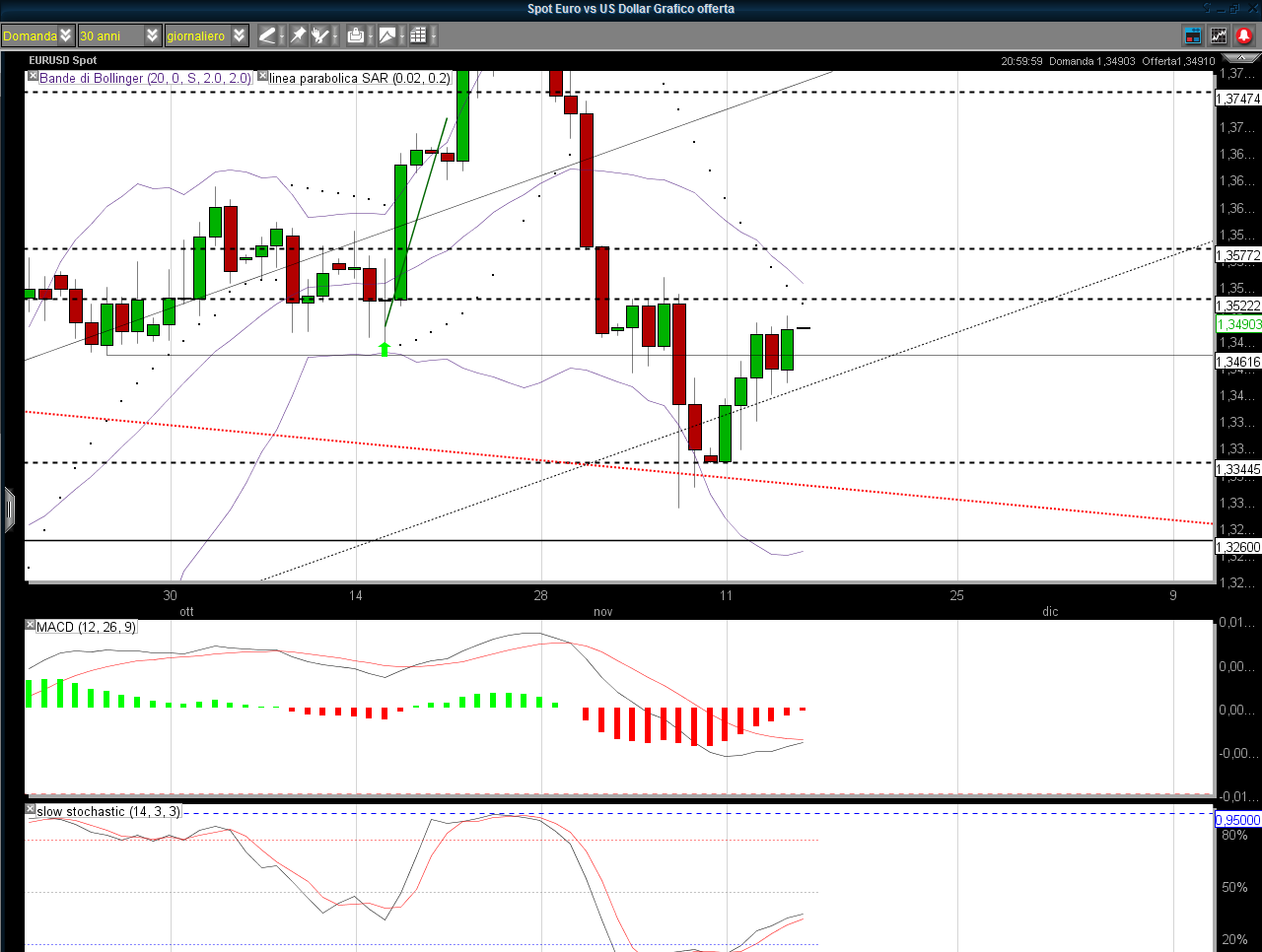Open the giornaliero interval dropdown

240,35
